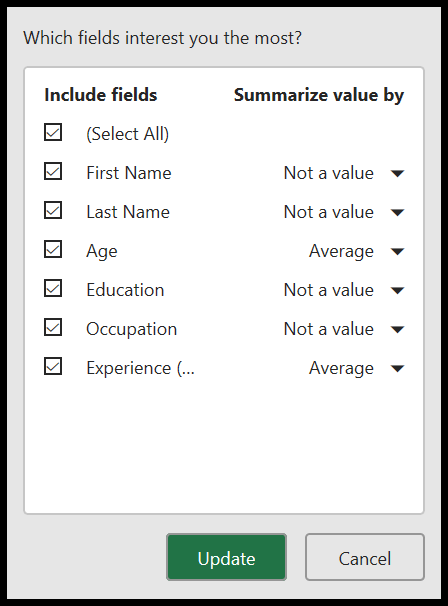This screenshot has height=606, width=448.
Task: Toggle the Last Name field checkbox
Action: 53,210
